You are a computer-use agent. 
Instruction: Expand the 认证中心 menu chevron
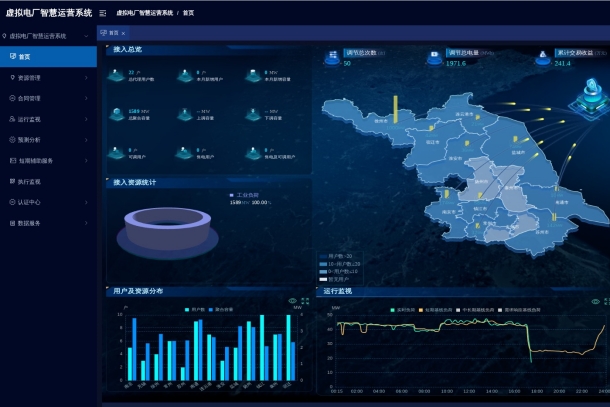(x=86, y=202)
